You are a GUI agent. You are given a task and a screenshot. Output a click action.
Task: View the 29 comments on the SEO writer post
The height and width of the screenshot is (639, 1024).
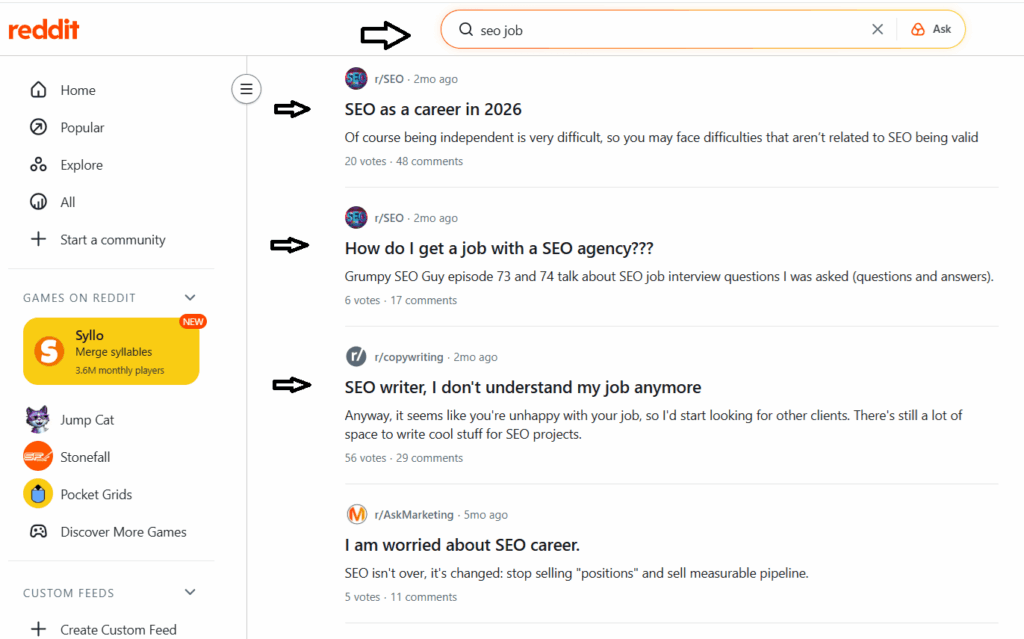[x=430, y=457]
